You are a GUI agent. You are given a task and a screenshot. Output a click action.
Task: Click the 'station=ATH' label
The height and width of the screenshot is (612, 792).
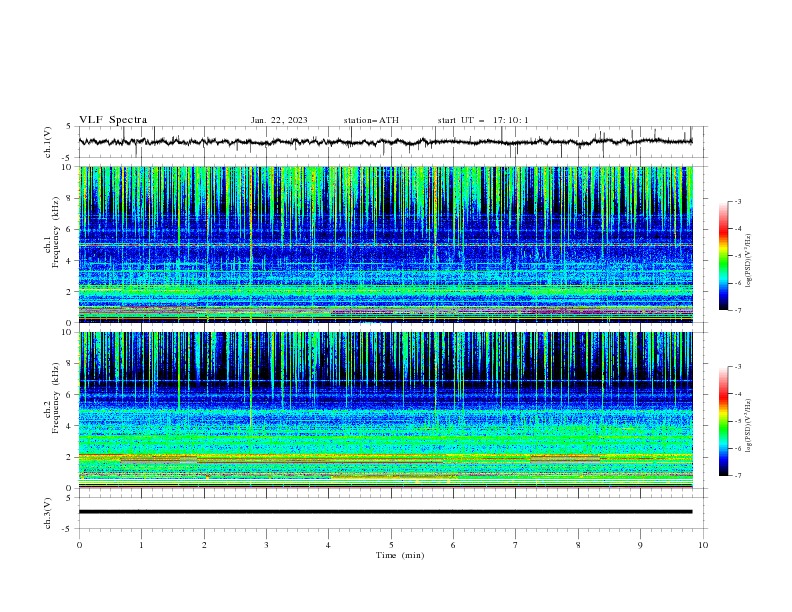pos(371,120)
